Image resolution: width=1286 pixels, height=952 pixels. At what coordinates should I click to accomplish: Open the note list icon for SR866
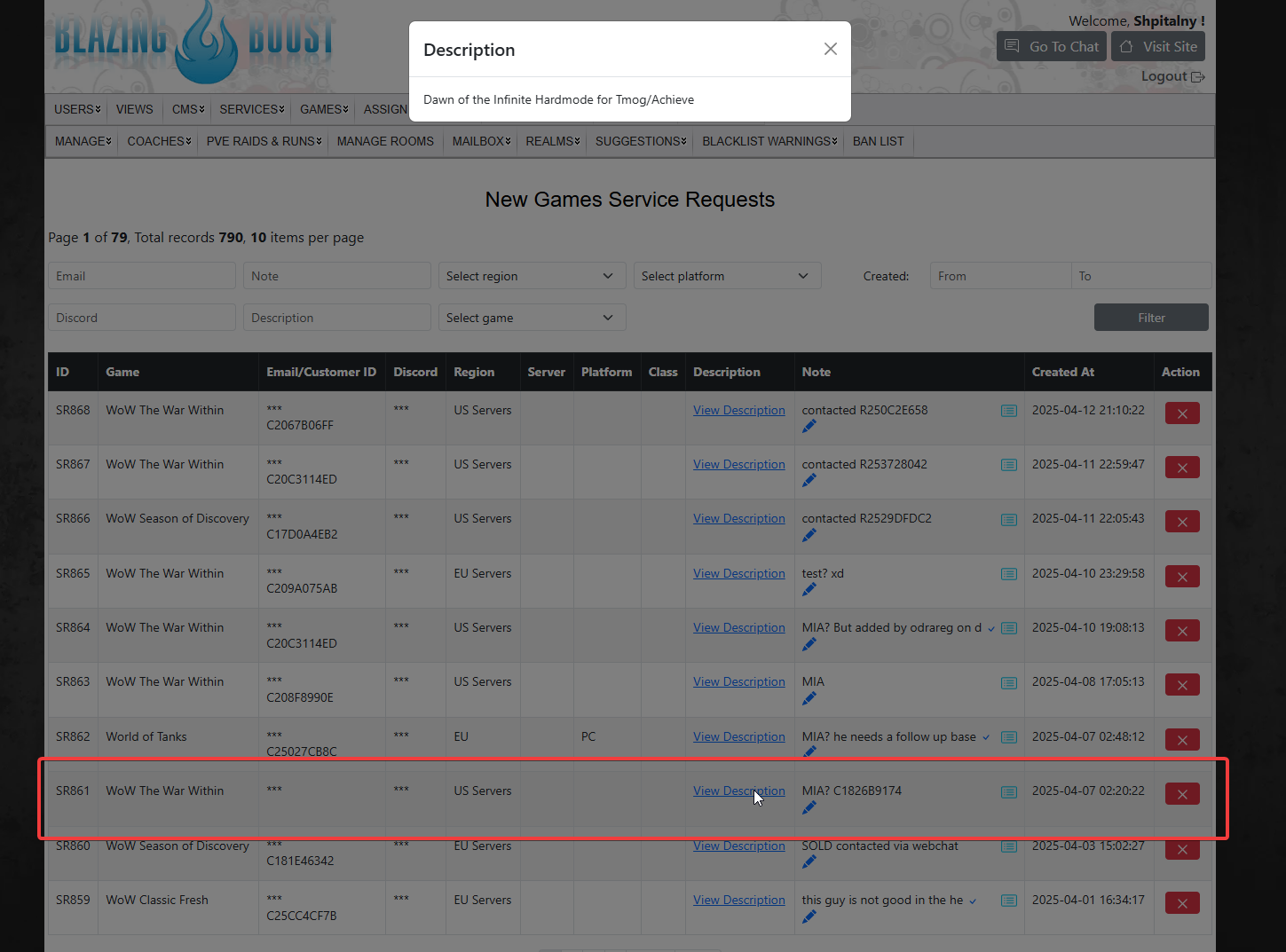[x=1009, y=519]
